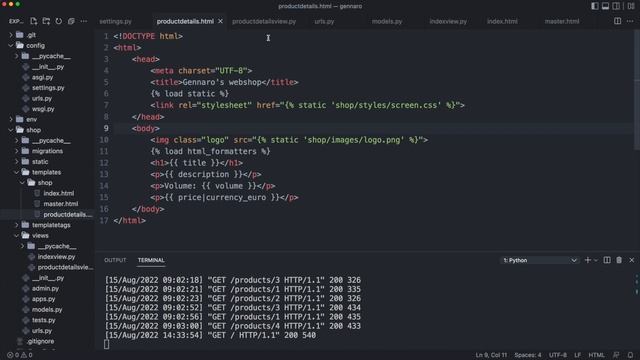
Task: Open the terminal launch profile dropdown arrow
Action: click(596, 260)
